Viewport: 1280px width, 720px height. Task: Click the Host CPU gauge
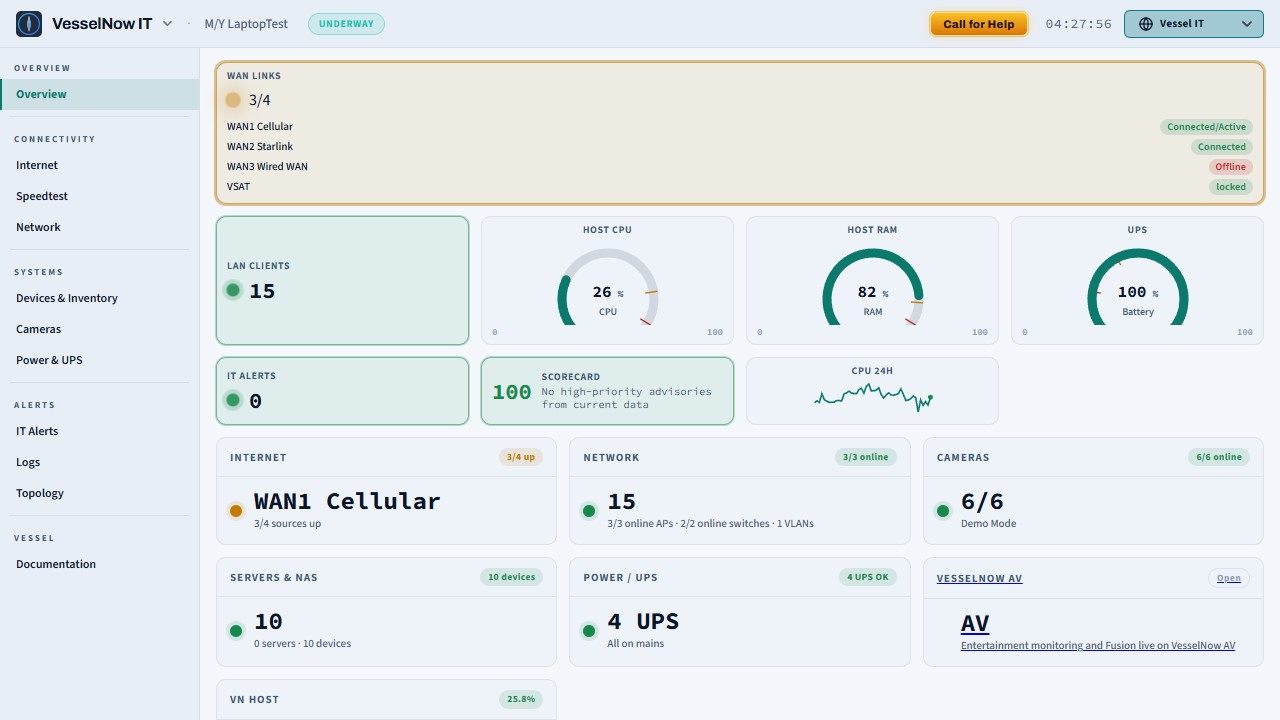coord(607,281)
